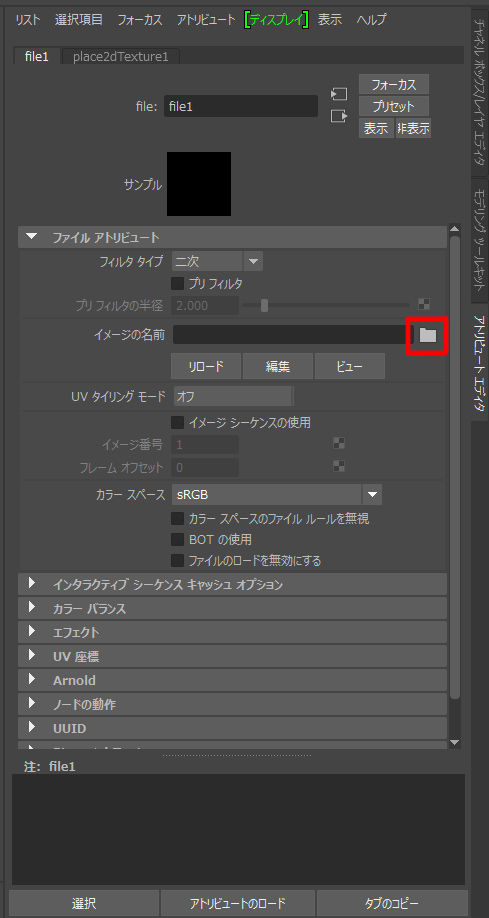
Task: Enable the BOT の使用 checkbox
Action: point(177,539)
